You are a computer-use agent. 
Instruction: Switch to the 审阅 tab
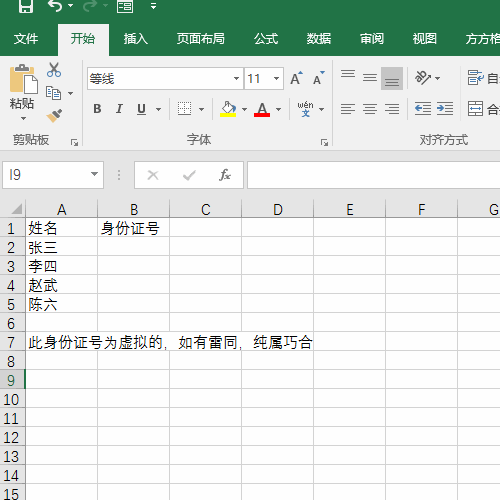[372, 39]
